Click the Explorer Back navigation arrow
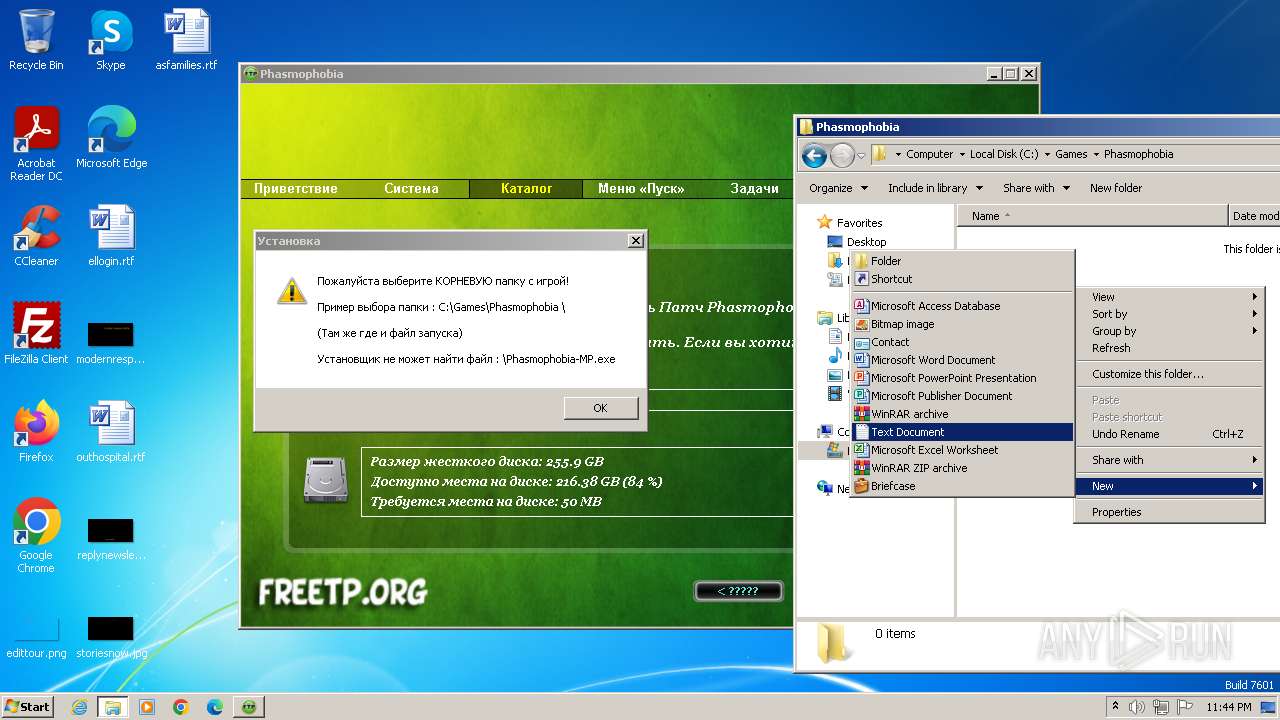Image resolution: width=1280 pixels, height=720 pixels. [814, 155]
